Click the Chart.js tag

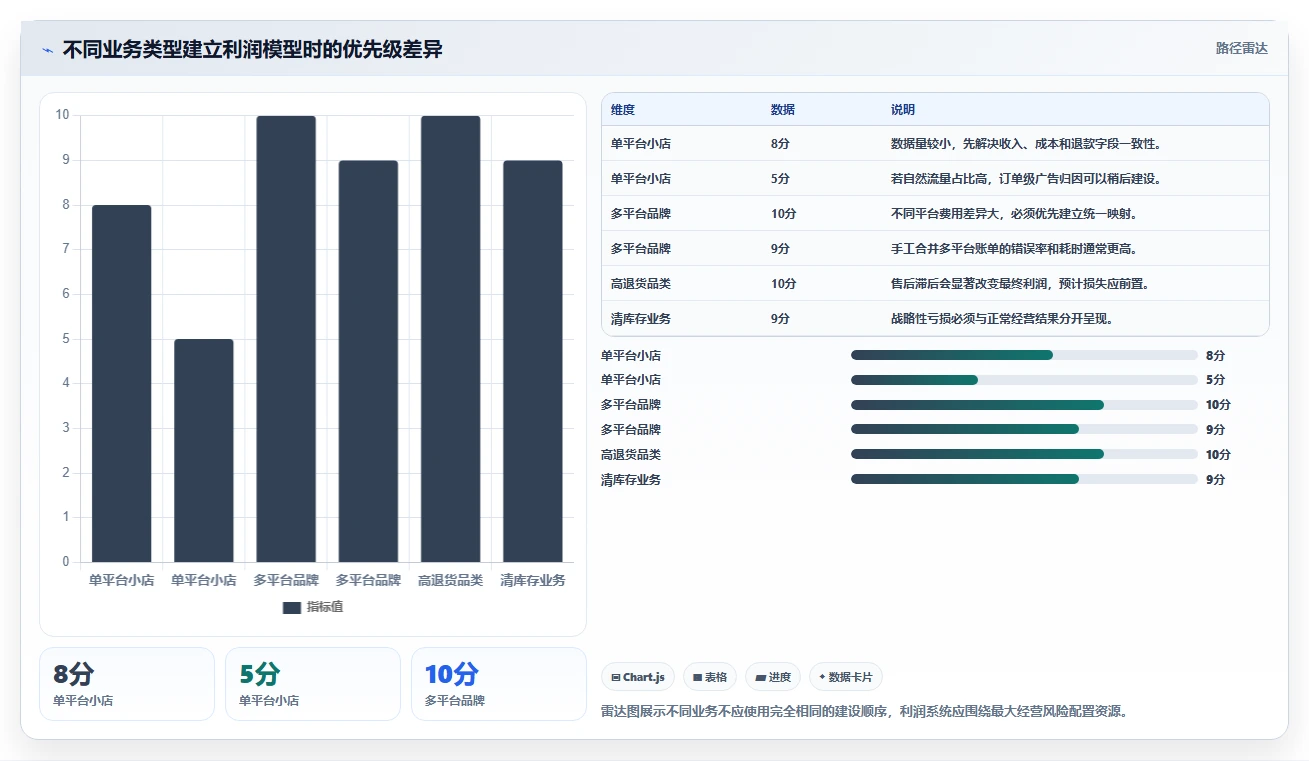638,677
